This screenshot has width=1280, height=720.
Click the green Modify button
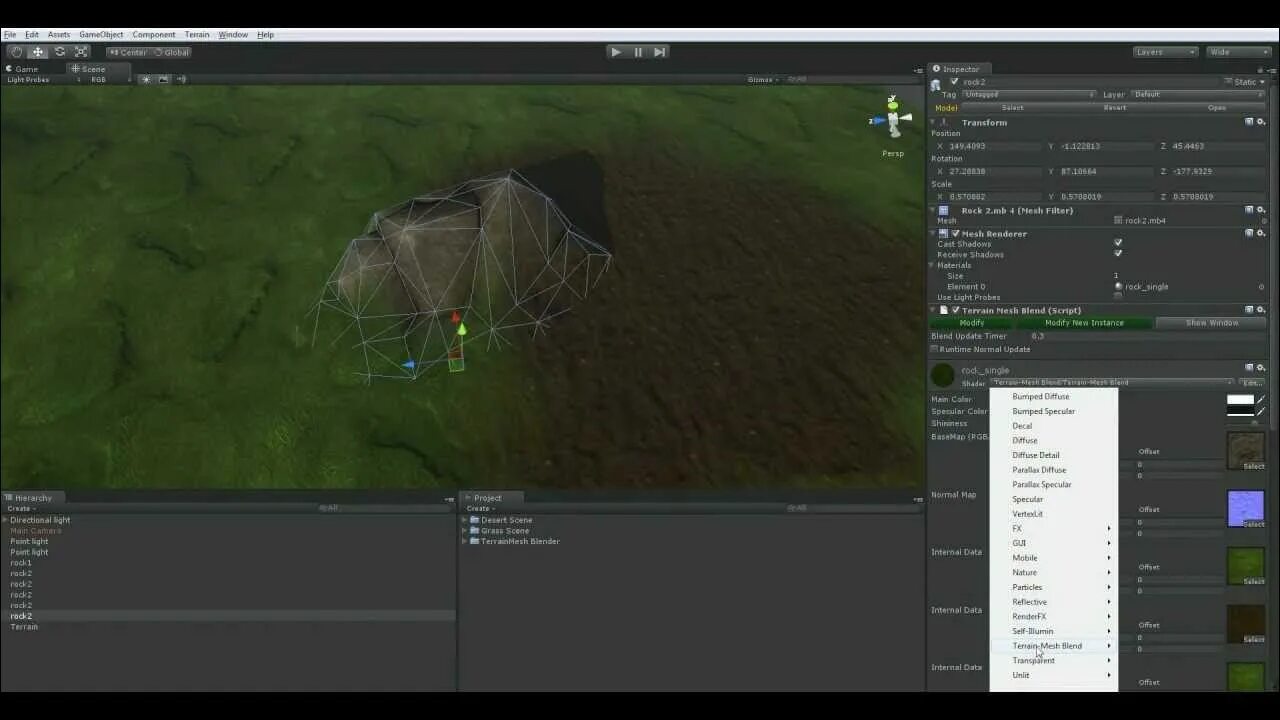(x=972, y=323)
